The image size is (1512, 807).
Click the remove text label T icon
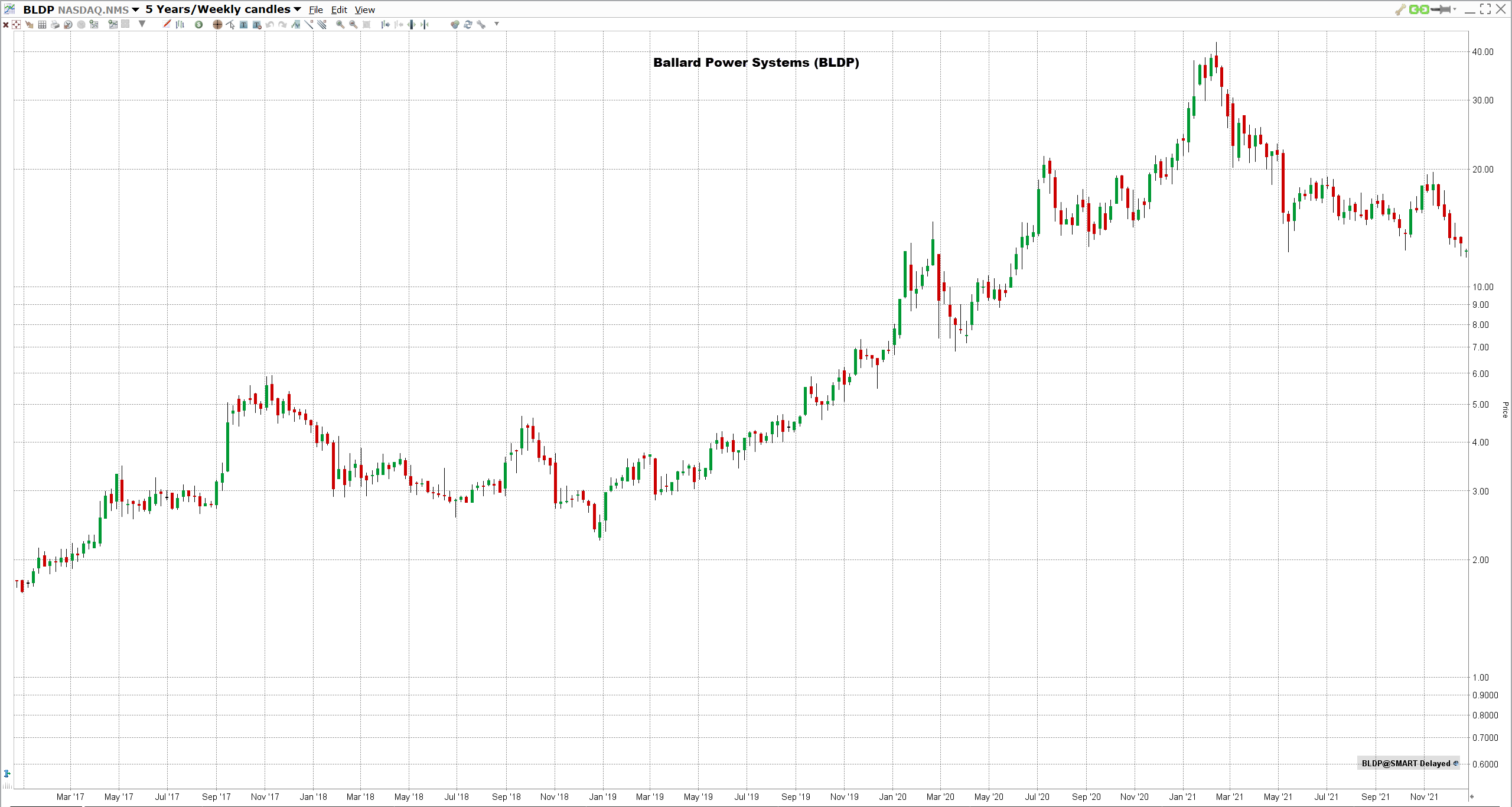[257, 25]
